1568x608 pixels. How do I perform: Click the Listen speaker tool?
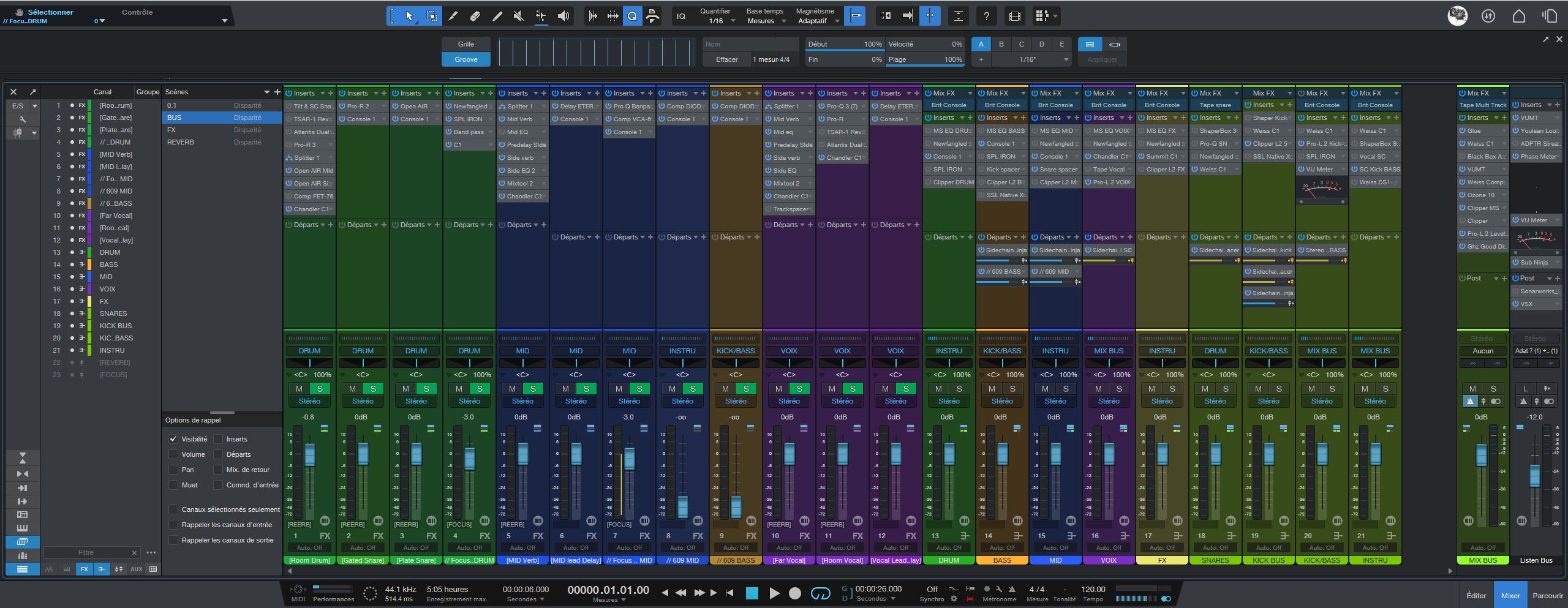click(x=563, y=16)
